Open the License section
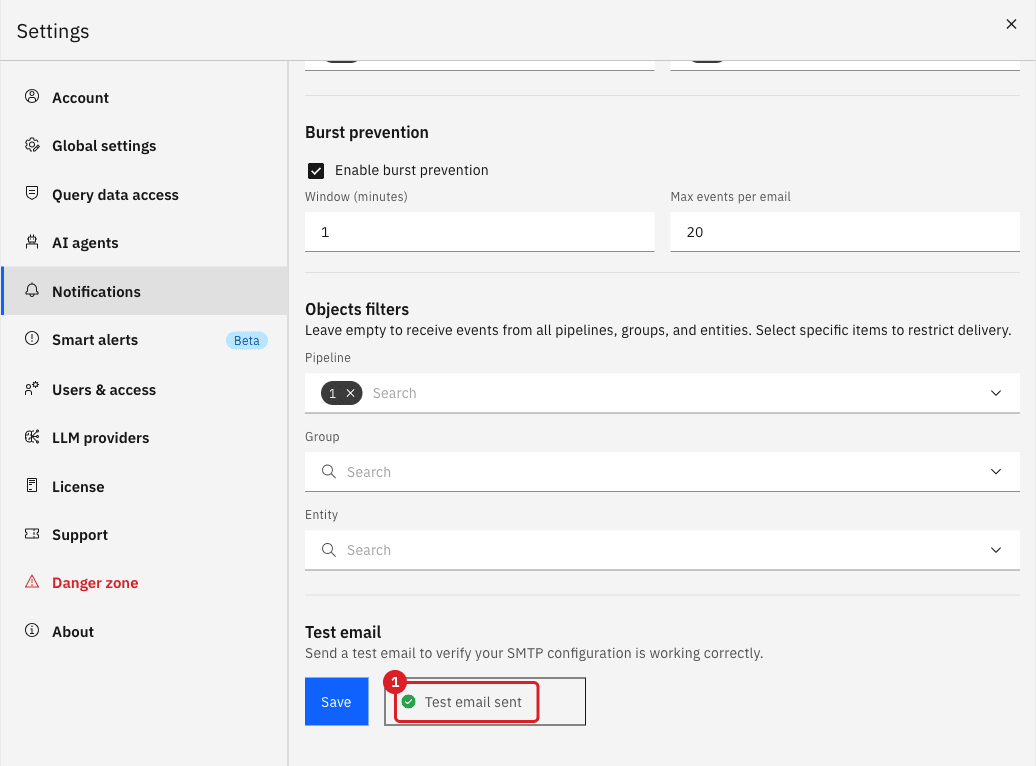 [145, 486]
